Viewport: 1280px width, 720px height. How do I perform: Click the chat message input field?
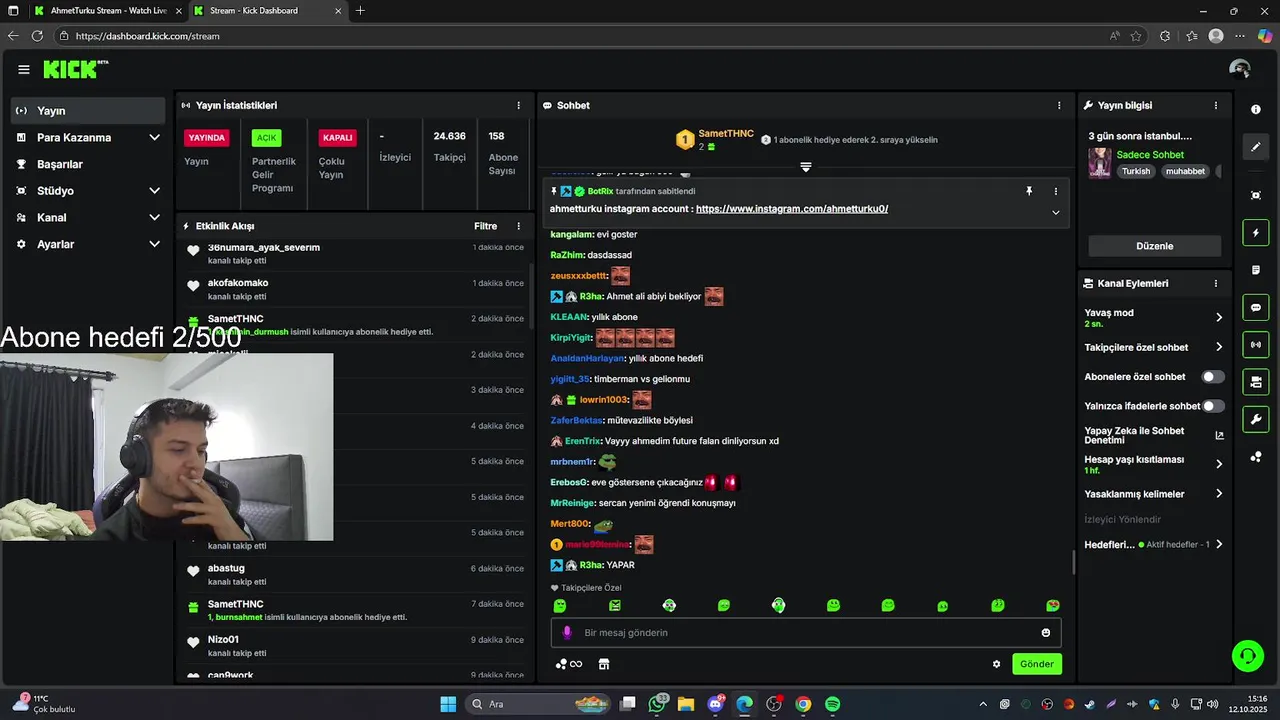(x=805, y=633)
